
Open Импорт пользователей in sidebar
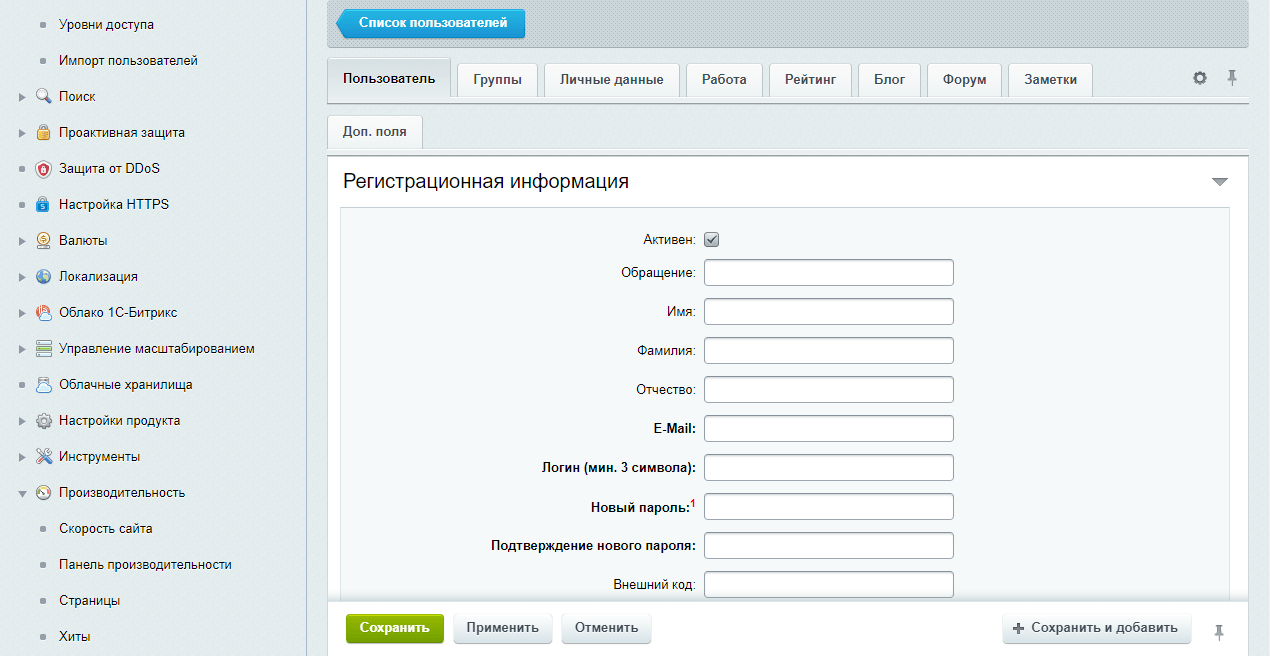128,60
